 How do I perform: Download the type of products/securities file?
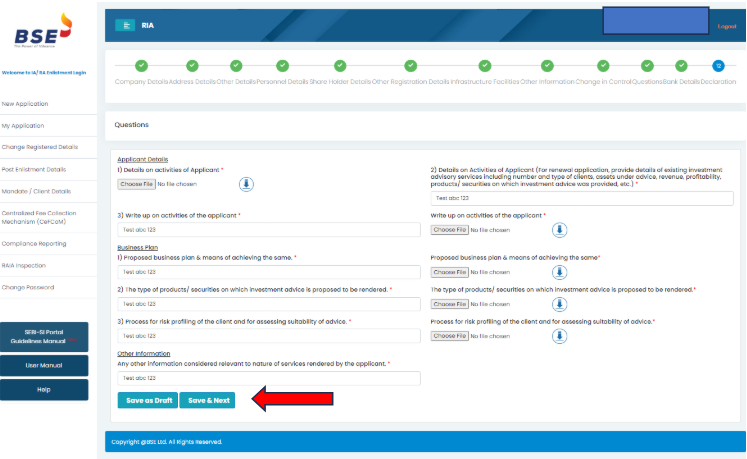tap(560, 304)
